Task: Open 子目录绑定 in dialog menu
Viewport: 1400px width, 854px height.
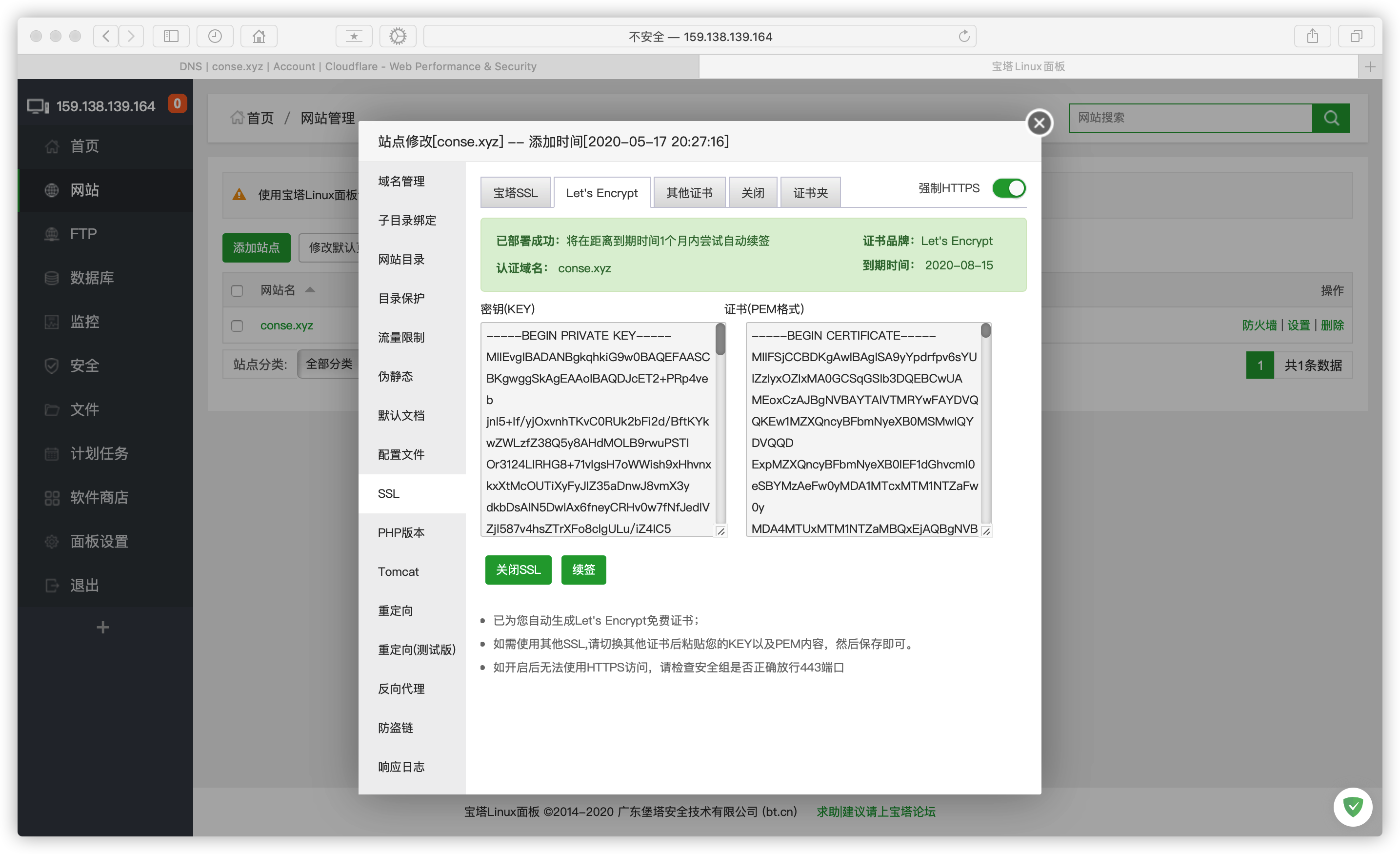Action: pos(412,220)
